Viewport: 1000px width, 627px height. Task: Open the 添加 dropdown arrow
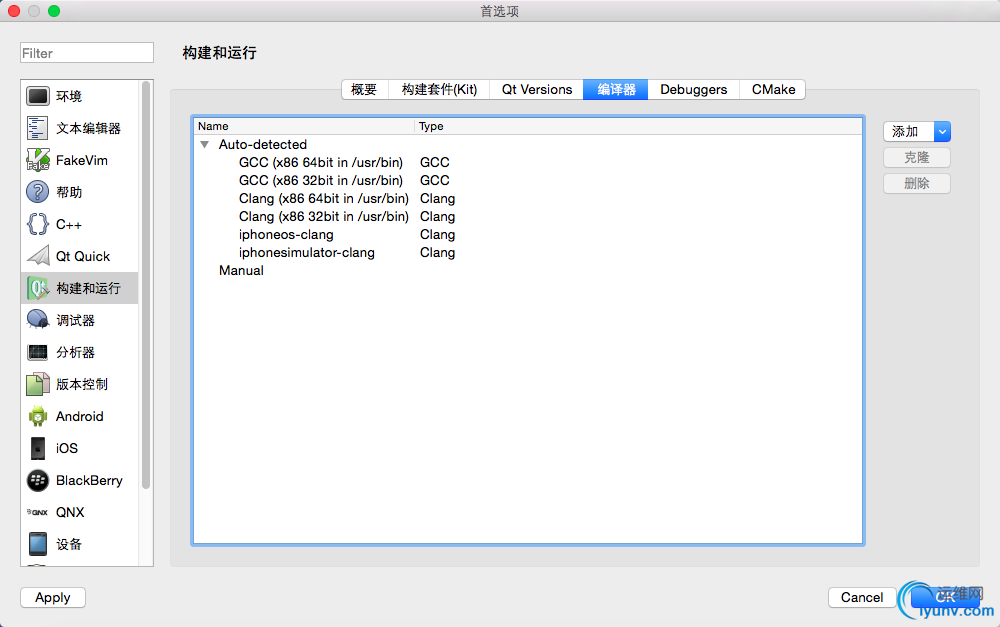point(943,131)
